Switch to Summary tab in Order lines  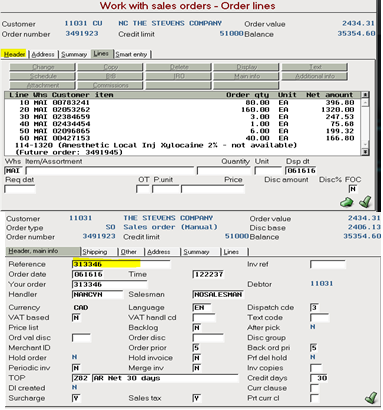pos(74,54)
